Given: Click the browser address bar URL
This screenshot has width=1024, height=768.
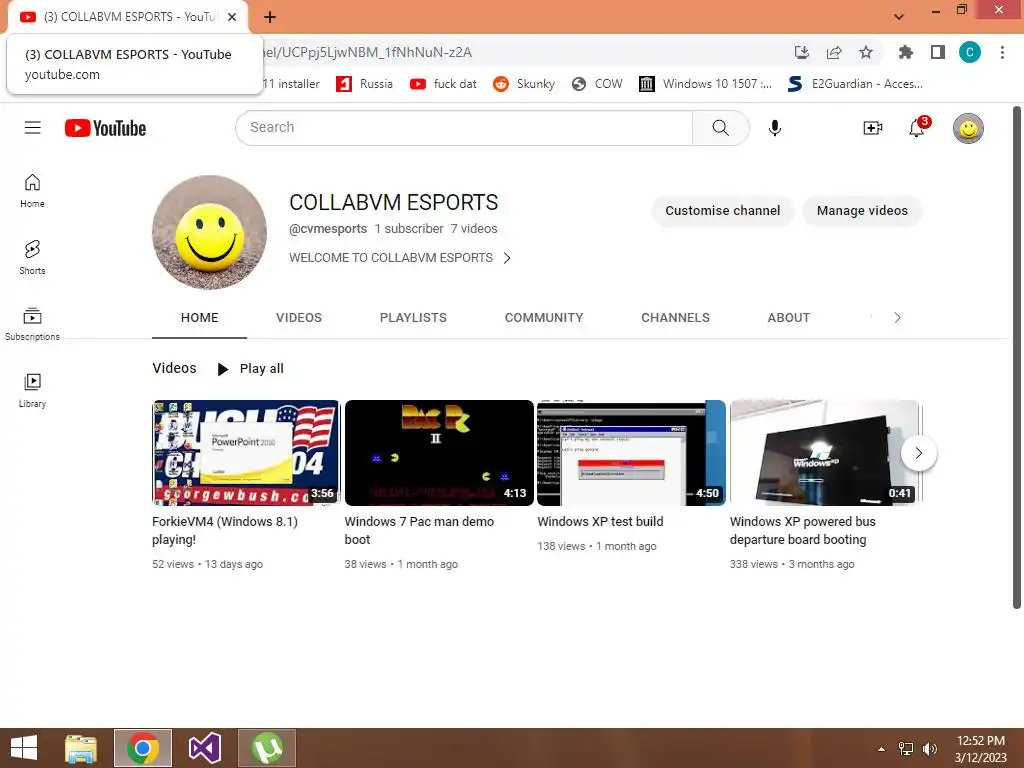Looking at the screenshot, I should pos(367,52).
